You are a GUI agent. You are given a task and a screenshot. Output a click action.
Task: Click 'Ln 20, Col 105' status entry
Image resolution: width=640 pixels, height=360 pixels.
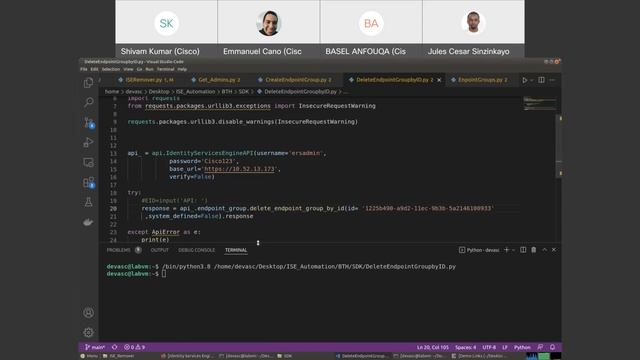click(x=433, y=347)
